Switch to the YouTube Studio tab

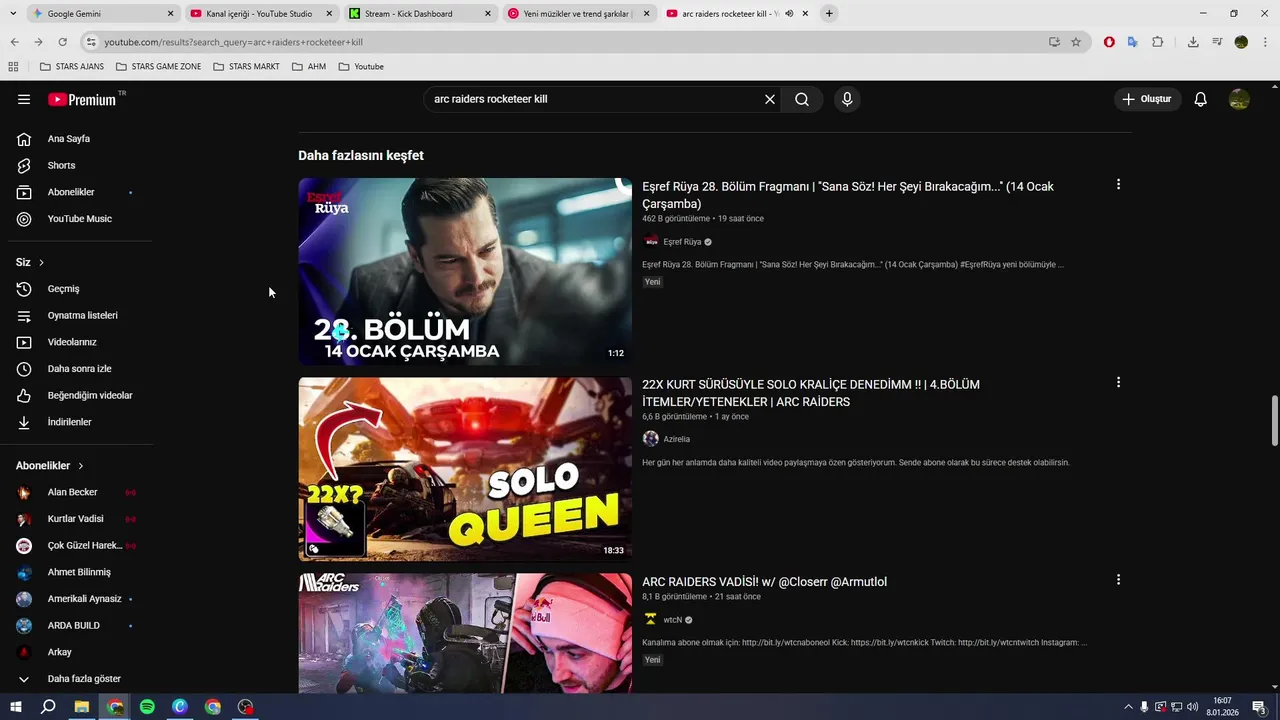coord(260,14)
